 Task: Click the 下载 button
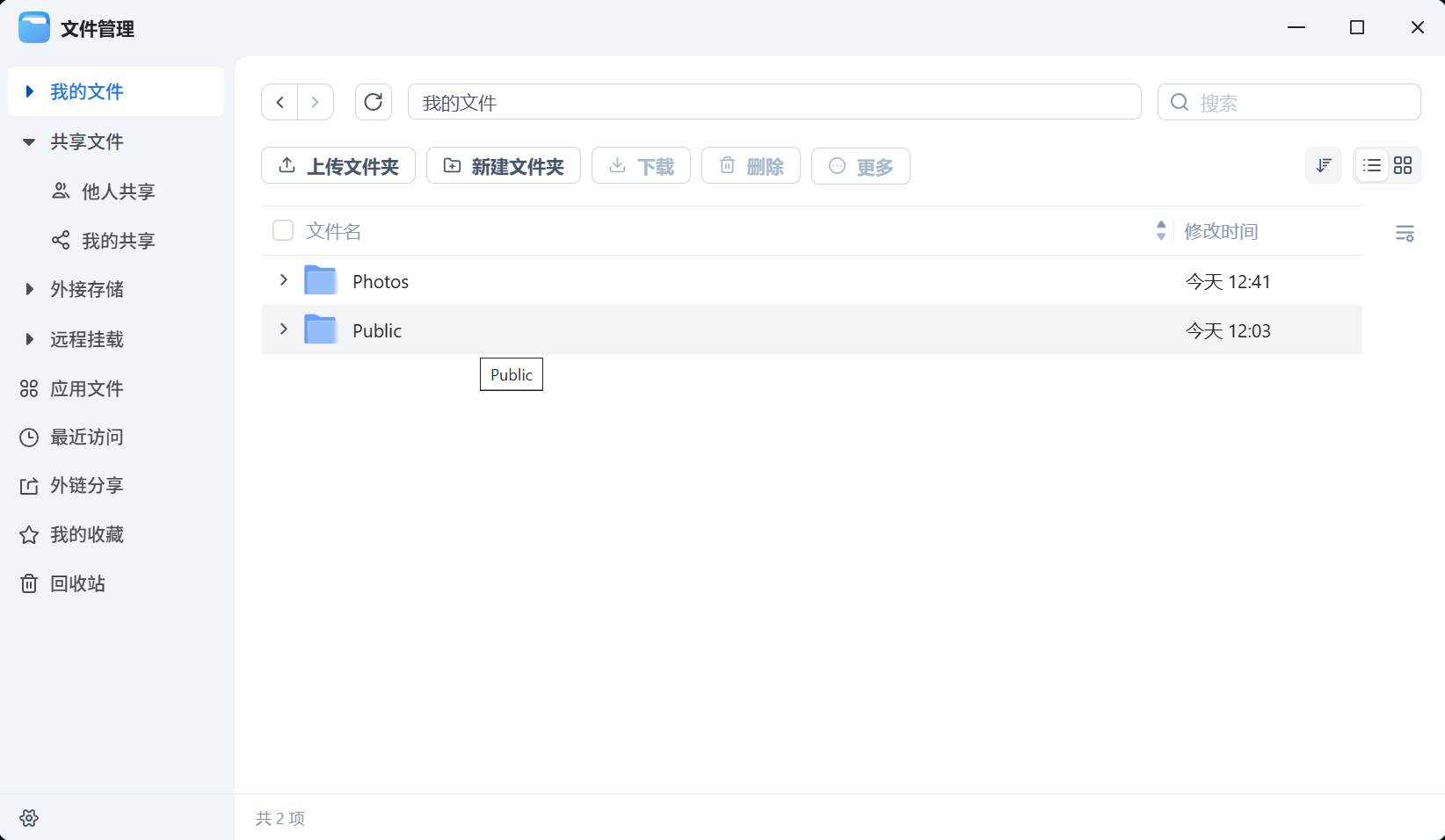pyautogui.click(x=641, y=165)
